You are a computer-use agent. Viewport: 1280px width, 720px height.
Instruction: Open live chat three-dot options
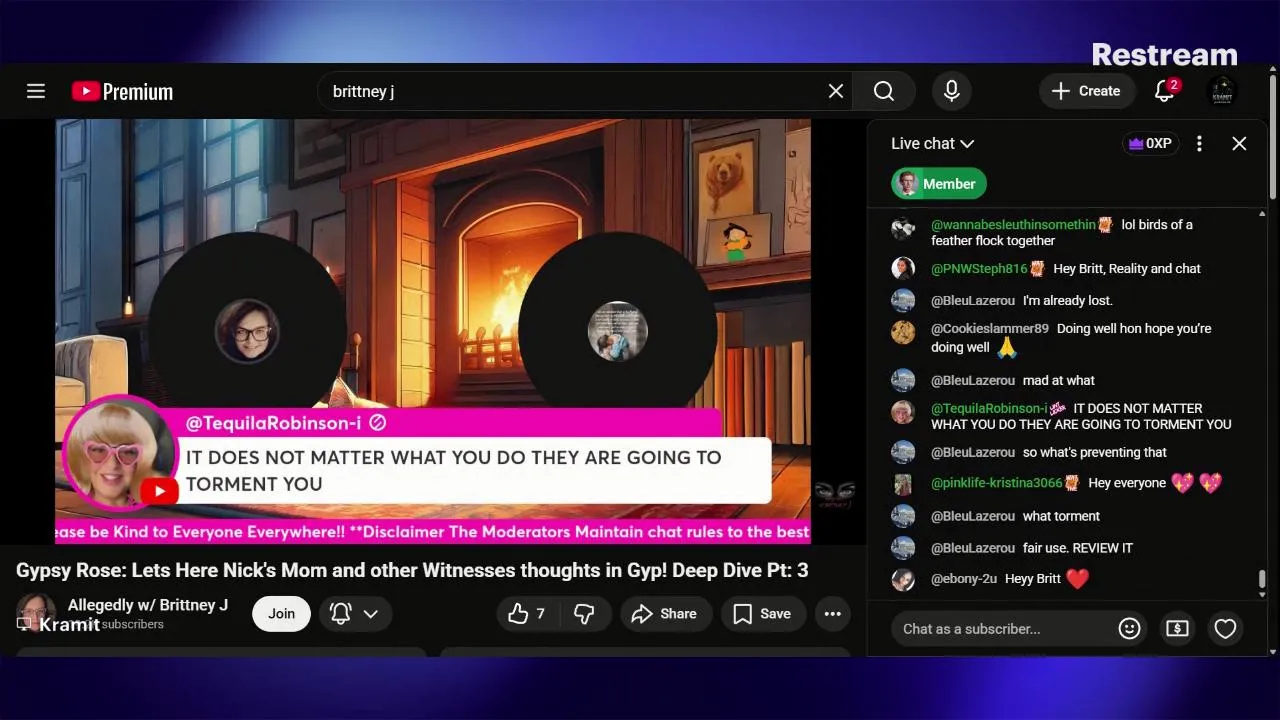[1199, 143]
